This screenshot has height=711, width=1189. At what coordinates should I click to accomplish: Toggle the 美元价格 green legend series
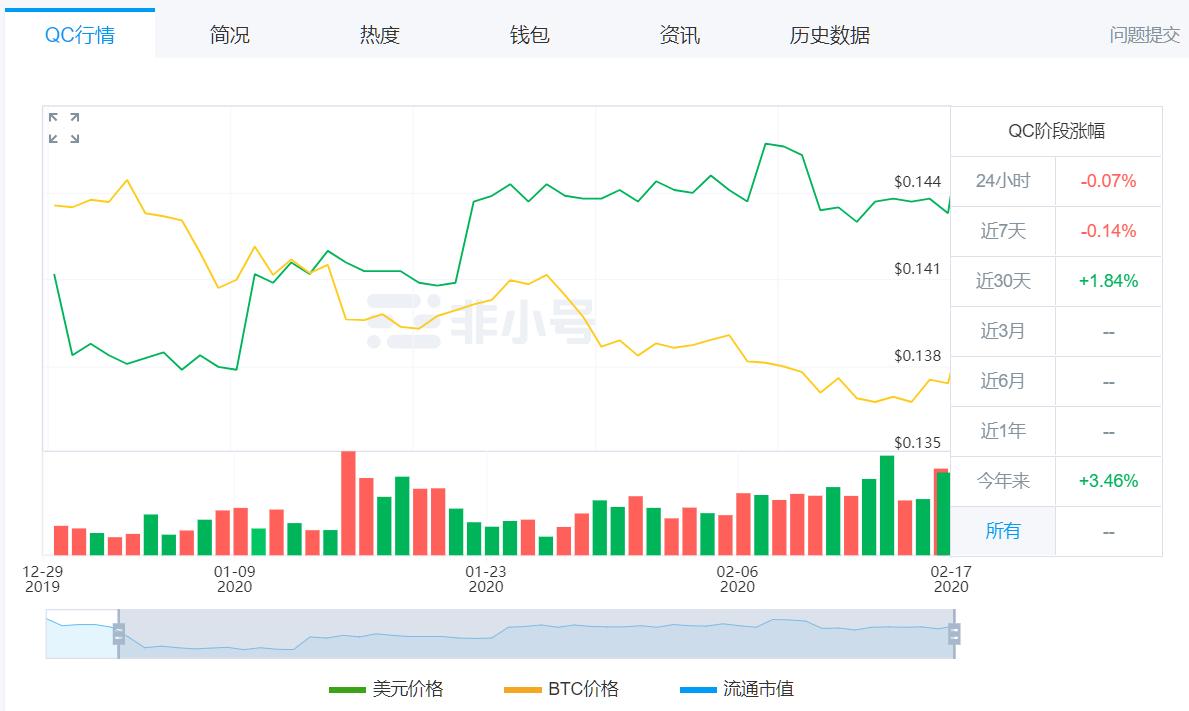(386, 689)
